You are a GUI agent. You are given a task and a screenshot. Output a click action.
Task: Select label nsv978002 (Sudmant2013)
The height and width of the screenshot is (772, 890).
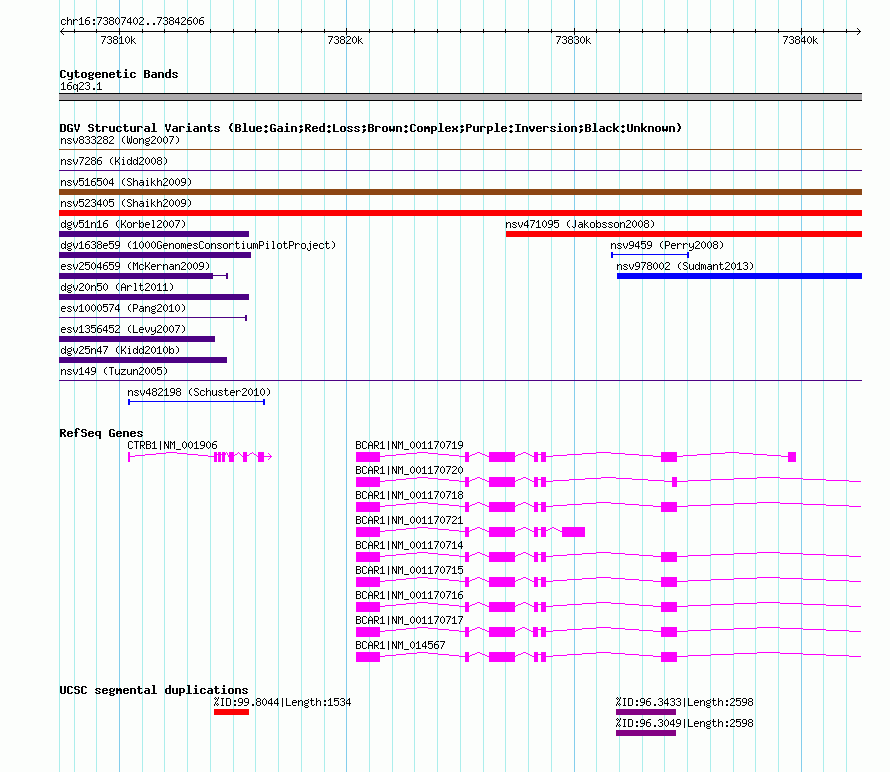coord(685,266)
